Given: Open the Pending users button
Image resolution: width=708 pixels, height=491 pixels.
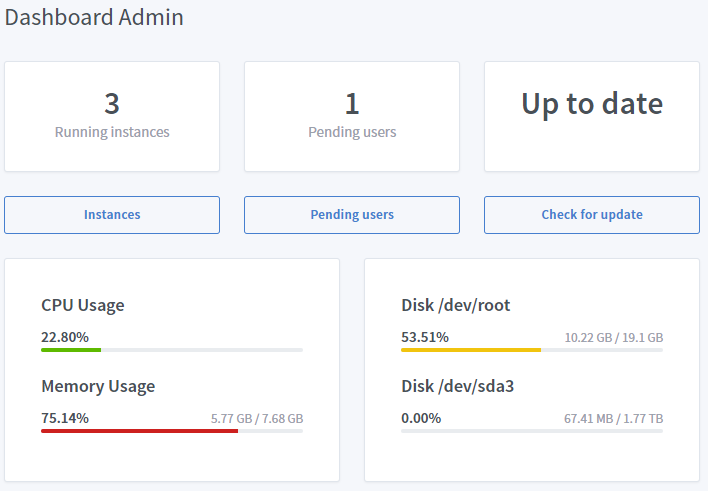Looking at the screenshot, I should (352, 215).
